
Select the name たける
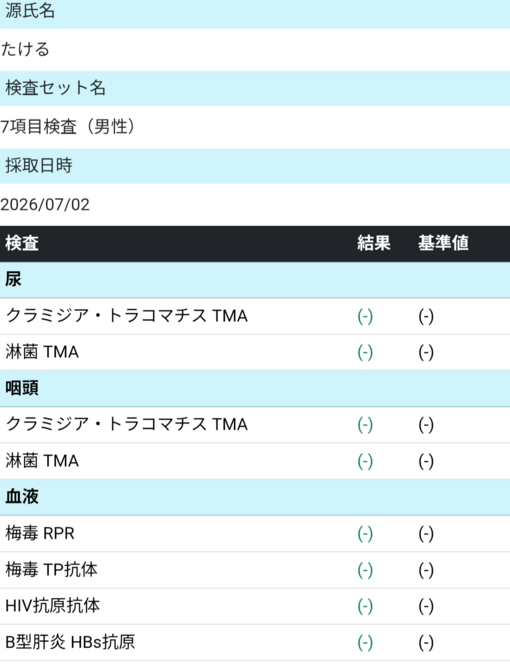click(x=25, y=49)
